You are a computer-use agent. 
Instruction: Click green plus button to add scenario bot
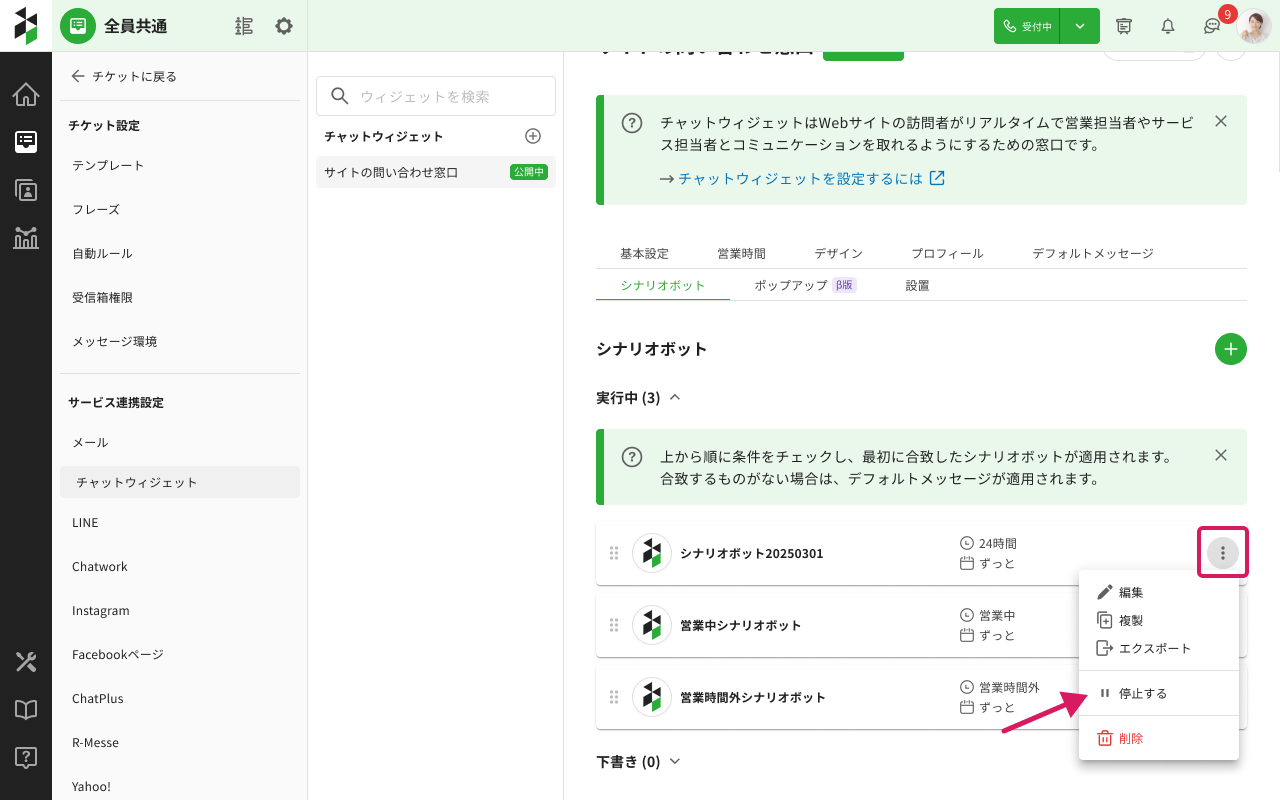coord(1230,349)
